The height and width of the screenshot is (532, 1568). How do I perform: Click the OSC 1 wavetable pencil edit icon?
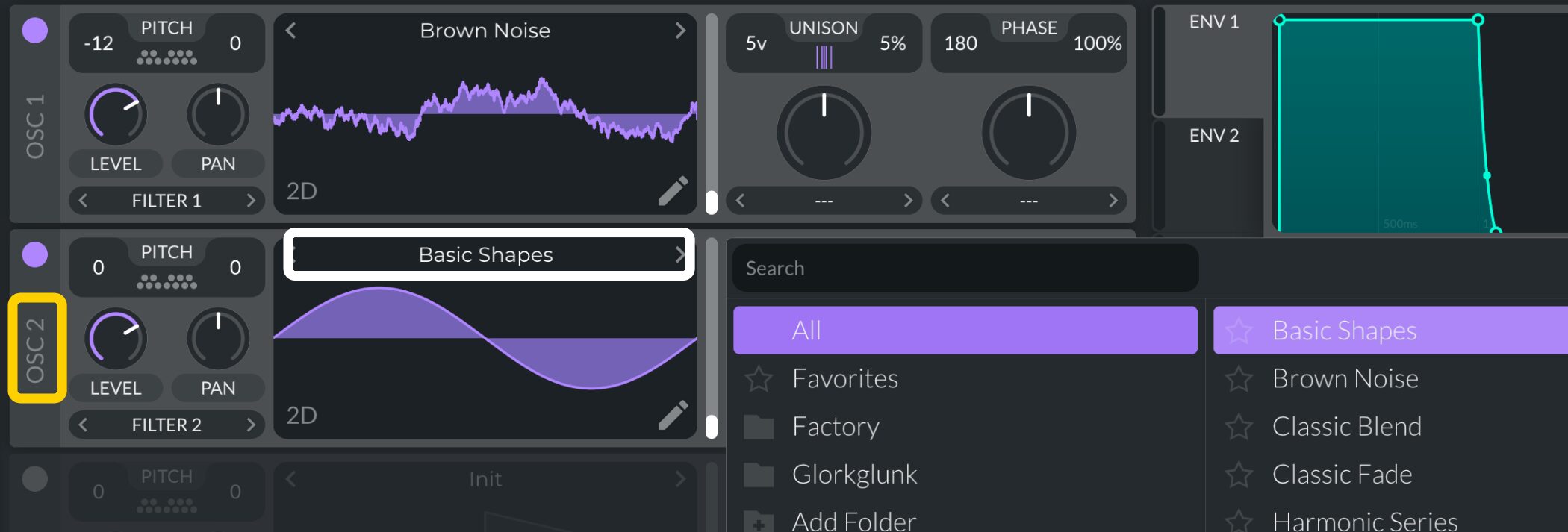pos(673,191)
